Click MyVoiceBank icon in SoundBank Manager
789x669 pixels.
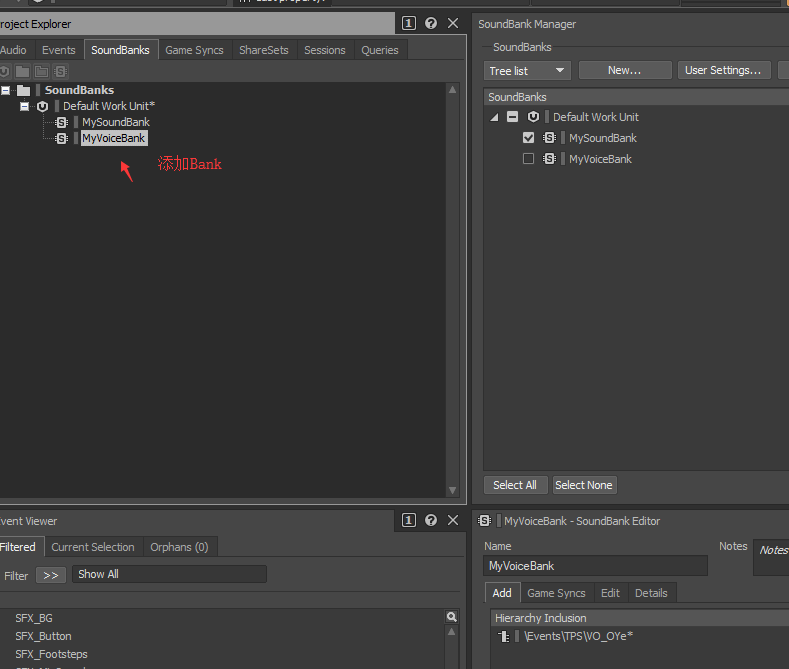tap(549, 159)
